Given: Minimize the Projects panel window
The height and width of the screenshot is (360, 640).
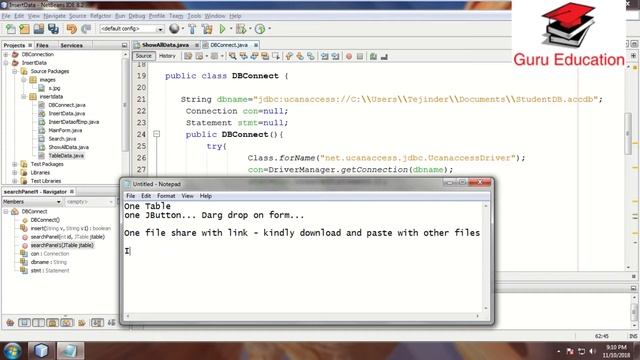Looking at the screenshot, I should 124,45.
